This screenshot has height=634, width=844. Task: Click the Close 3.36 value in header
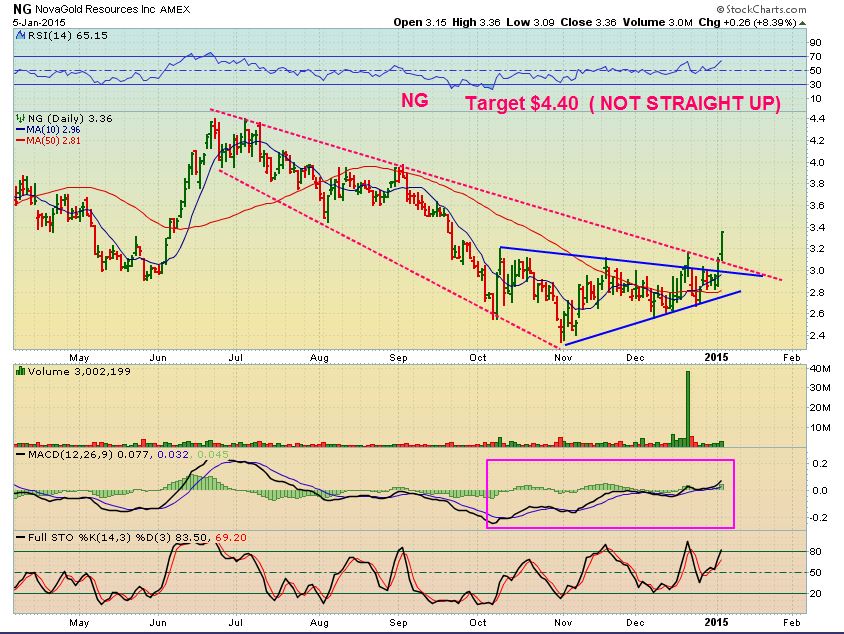588,23
